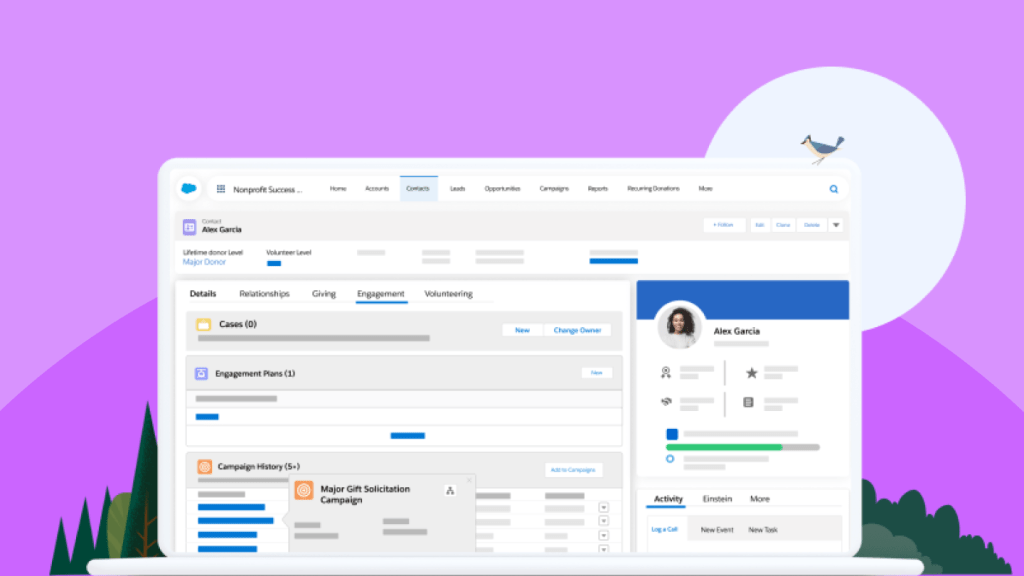Switch to the Opportunities tab
Screen dimensions: 1024x576
[502, 189]
